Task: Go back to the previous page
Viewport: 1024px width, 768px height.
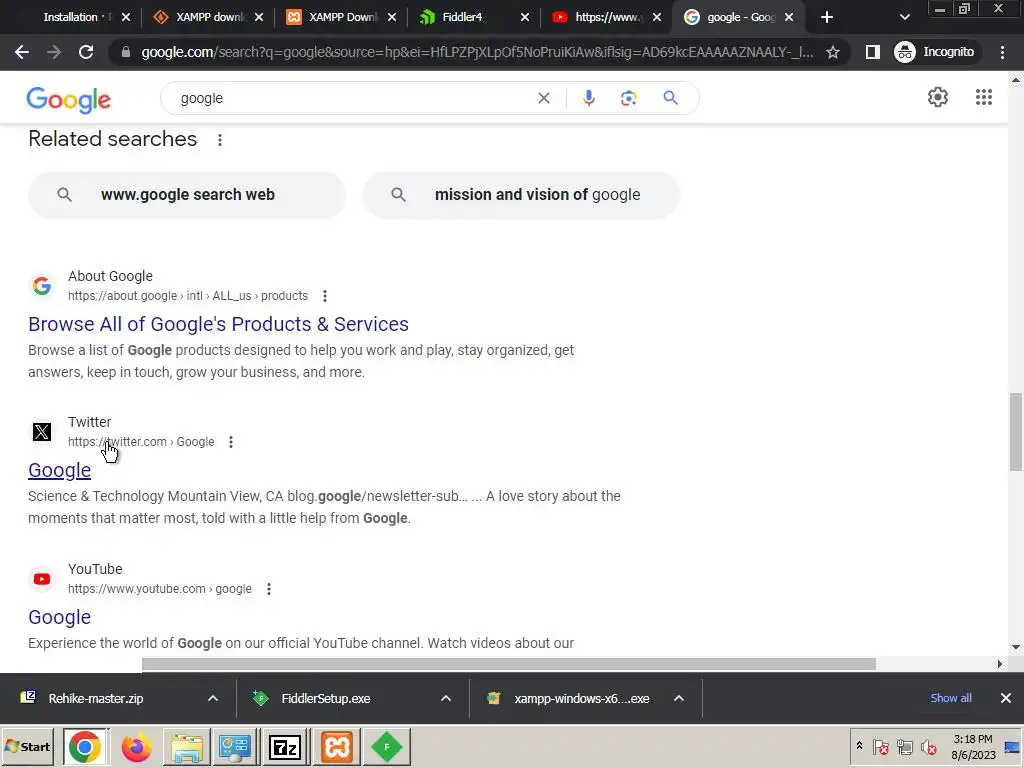Action: point(22,52)
